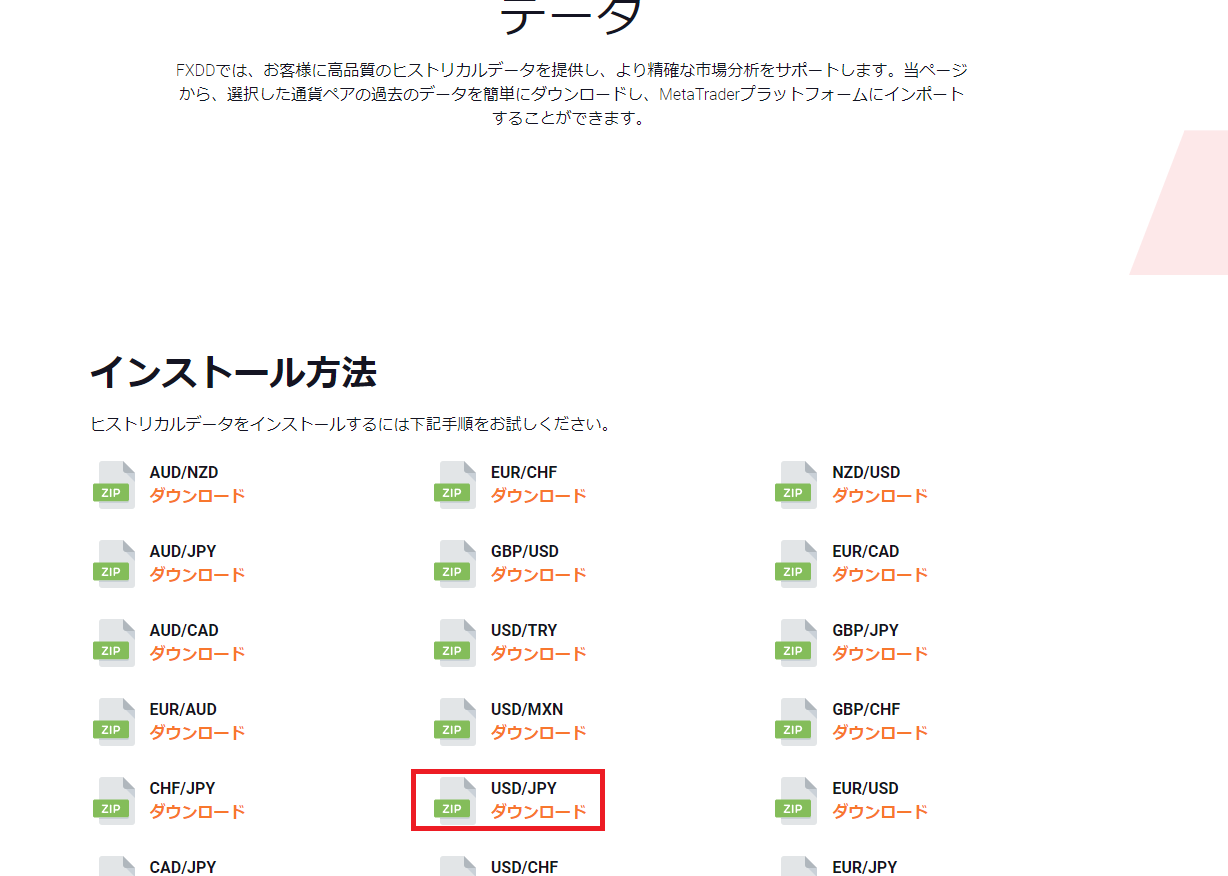
Task: Click the EUR/CHF ZIP file icon
Action: click(455, 482)
